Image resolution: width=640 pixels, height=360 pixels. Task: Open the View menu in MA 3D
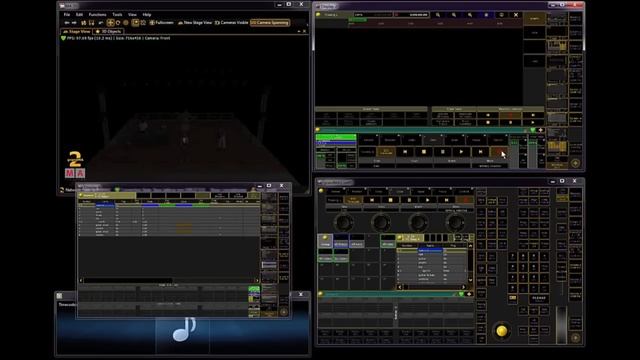[132, 14]
